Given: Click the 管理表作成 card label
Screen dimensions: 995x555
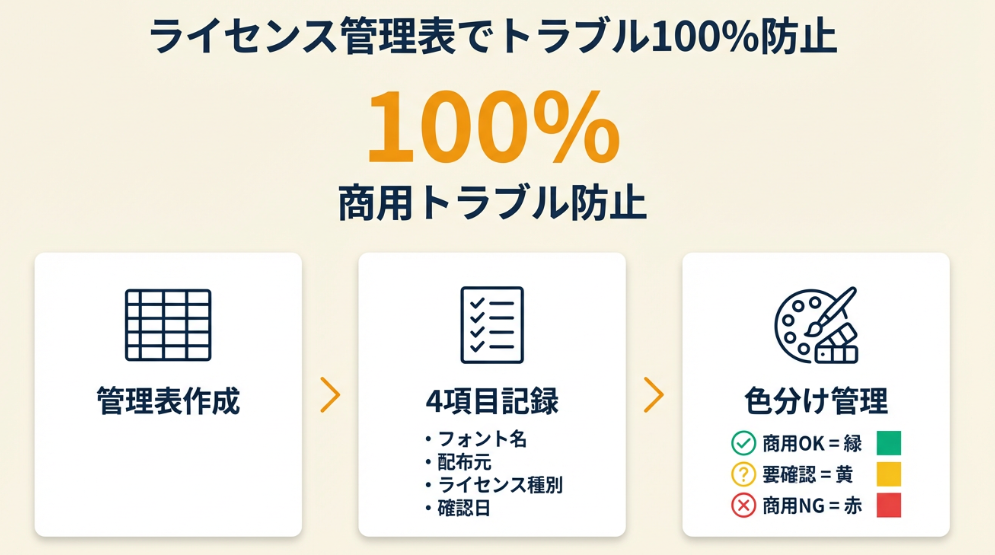Looking at the screenshot, I should (x=168, y=401).
